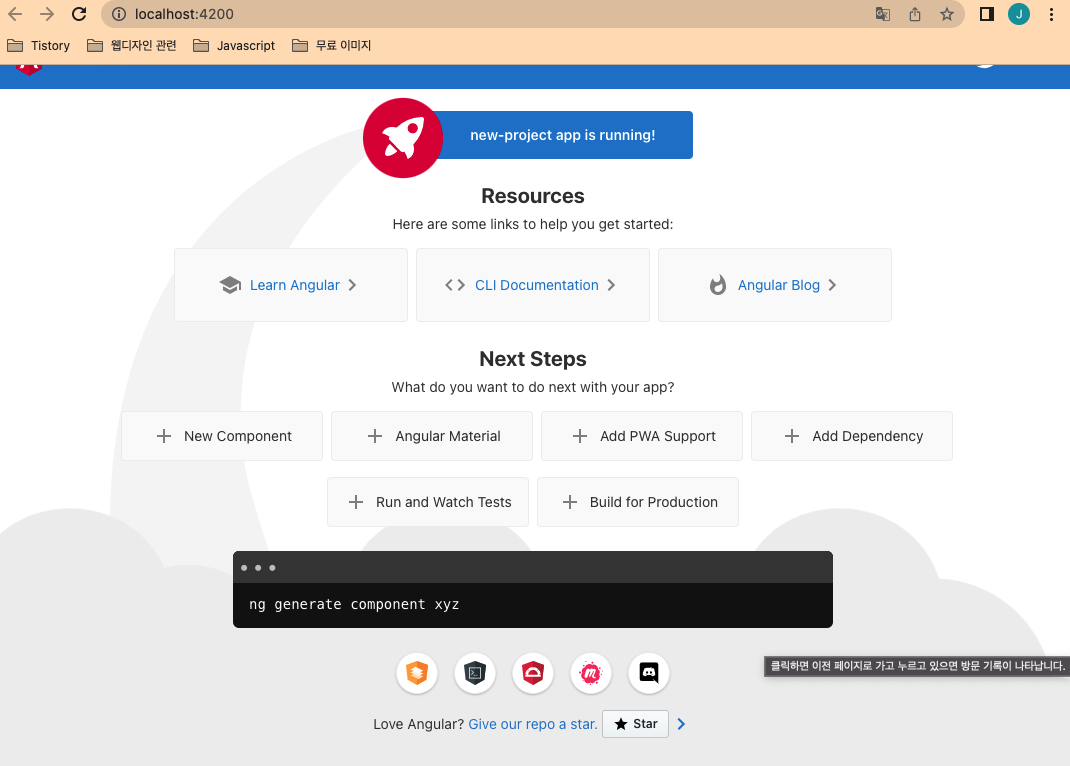Click the site information icon in address bar
Screen dimensions: 1070x766
119,14
